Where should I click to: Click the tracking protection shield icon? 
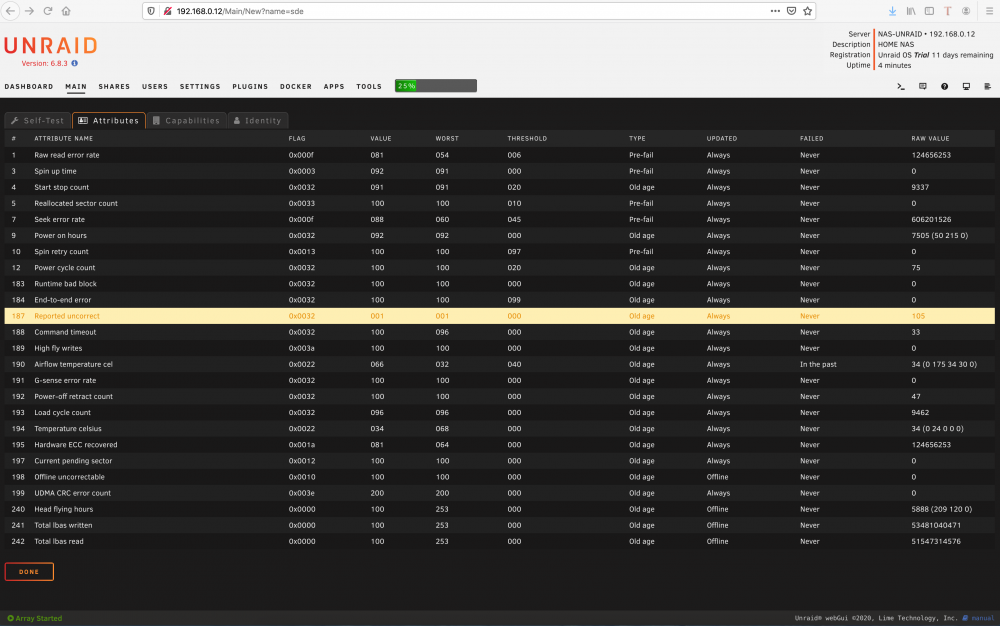[x=151, y=11]
